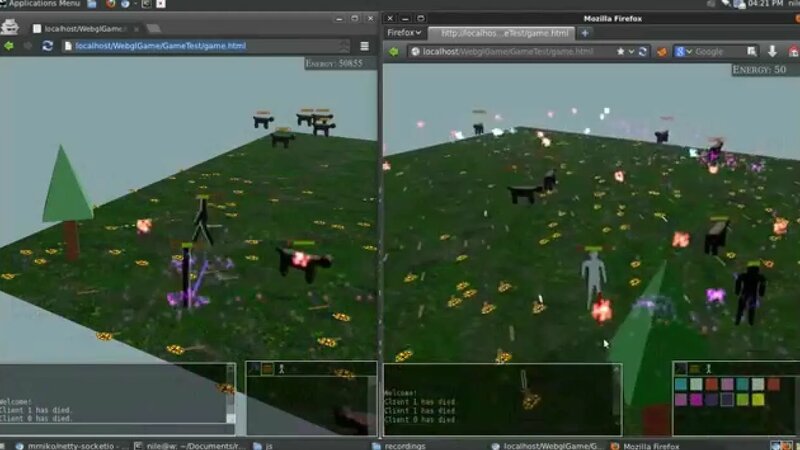The height and width of the screenshot is (450, 800).
Task: Go back in the Chrome window
Action: click(x=9, y=46)
